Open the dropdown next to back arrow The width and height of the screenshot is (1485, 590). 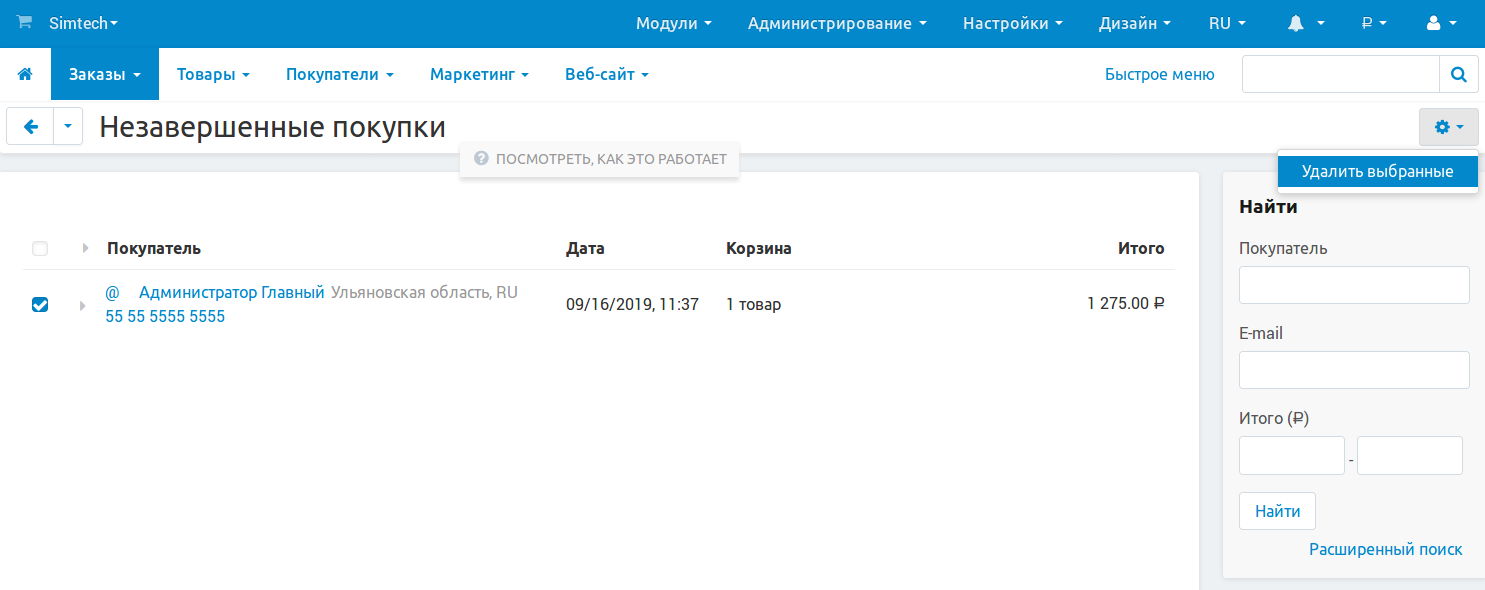pos(68,127)
